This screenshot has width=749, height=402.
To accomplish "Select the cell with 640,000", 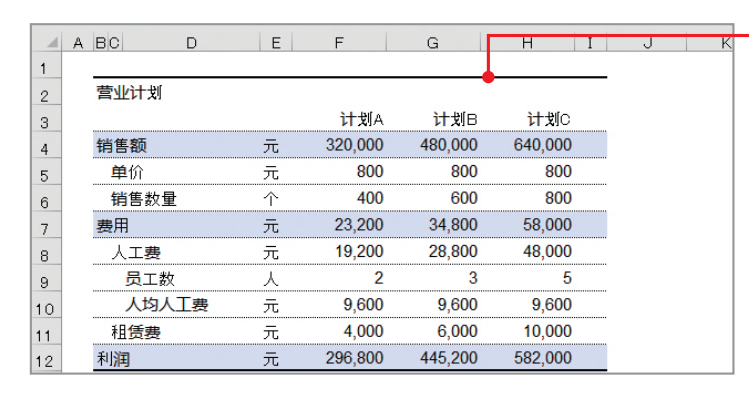I will (x=543, y=145).
